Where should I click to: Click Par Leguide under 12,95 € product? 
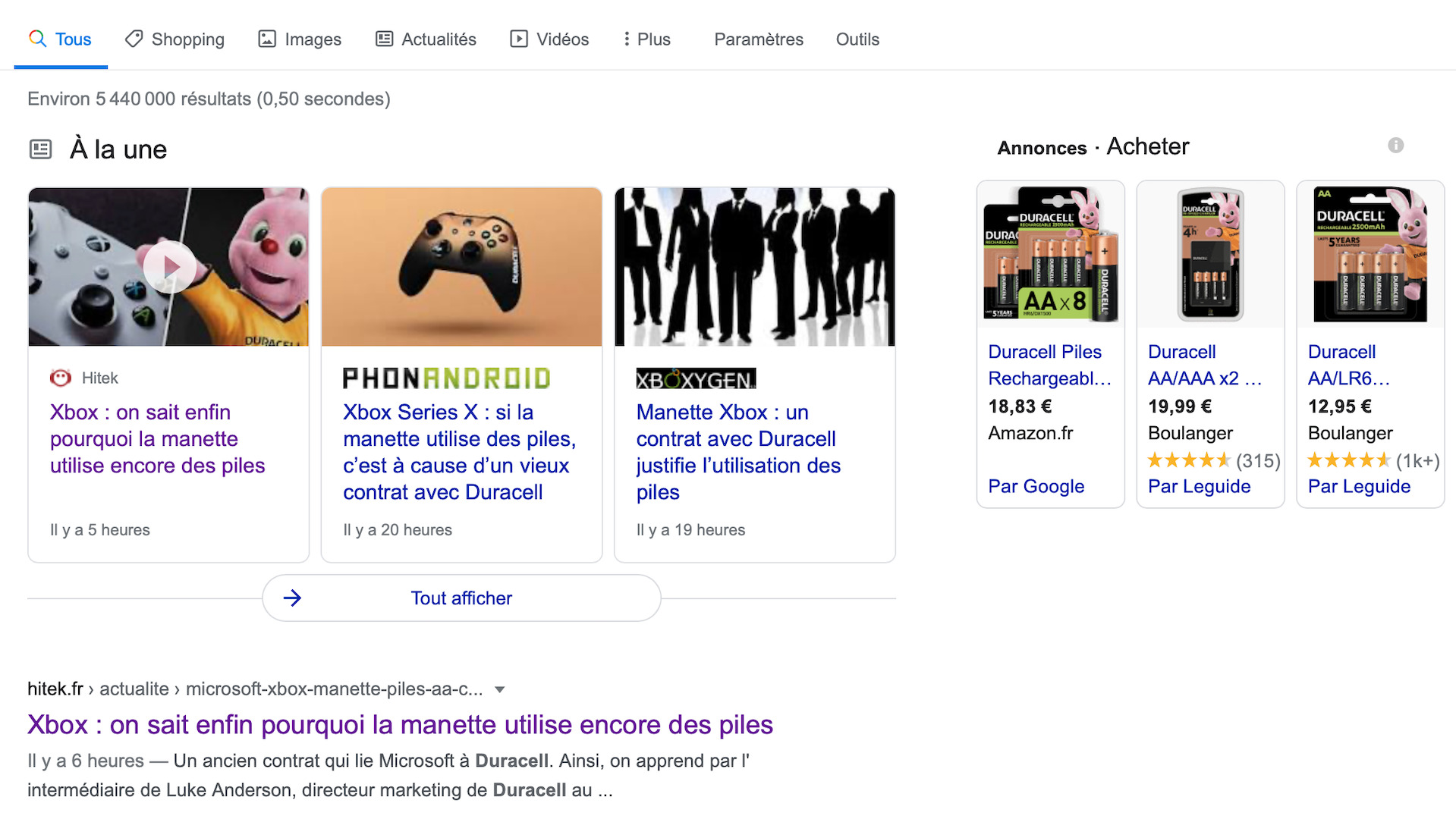point(1359,486)
